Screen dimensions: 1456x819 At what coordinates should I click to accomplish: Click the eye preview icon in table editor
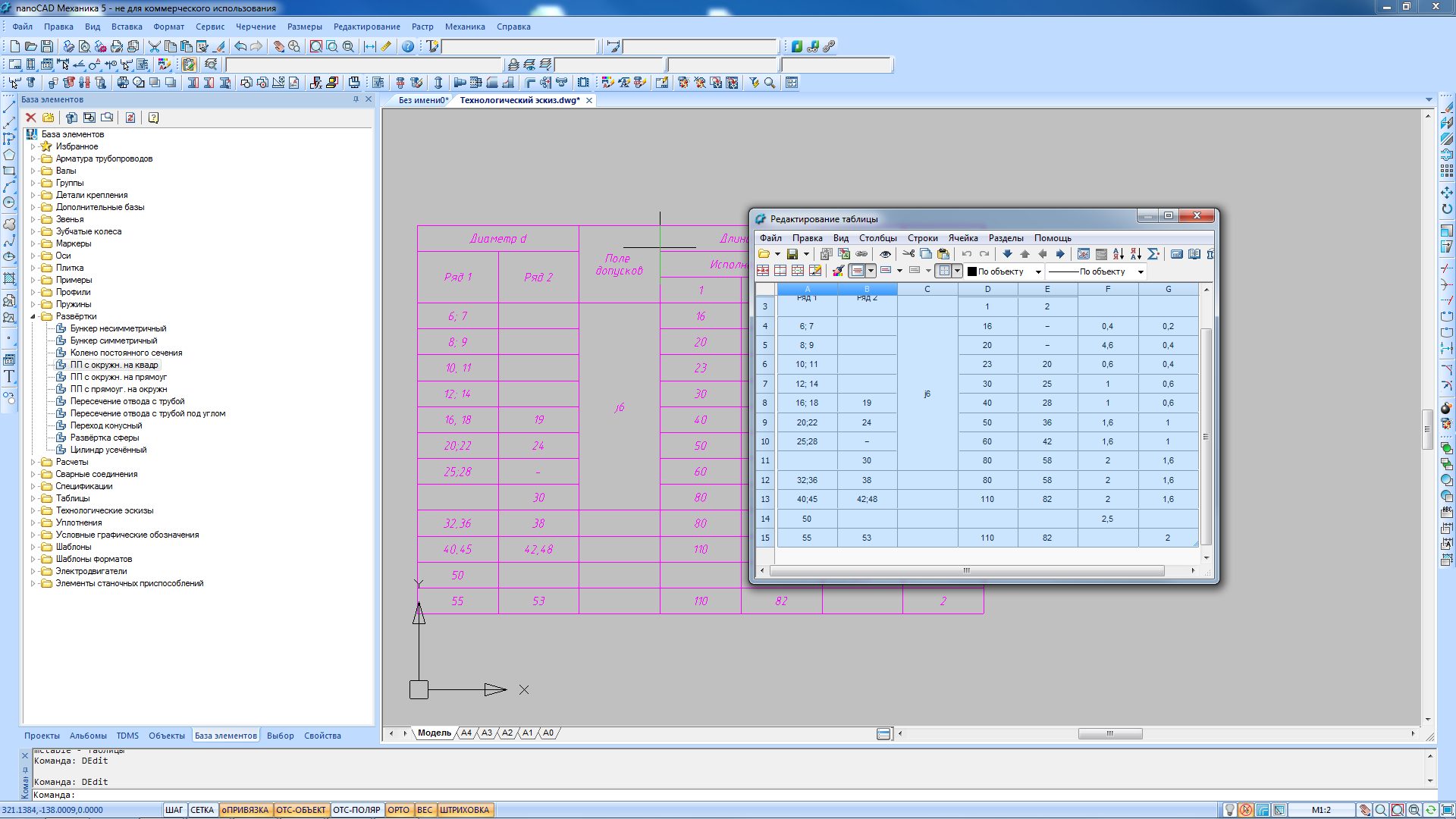pos(885,254)
